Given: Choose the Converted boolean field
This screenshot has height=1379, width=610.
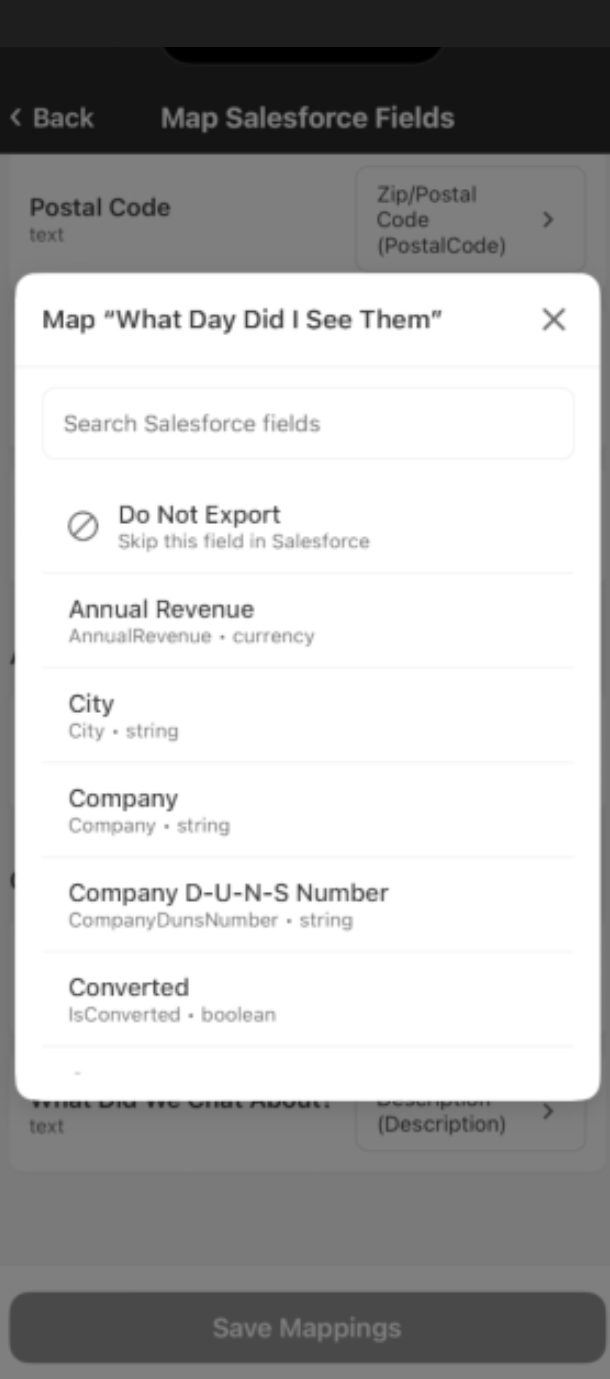Looking at the screenshot, I should 308,999.
